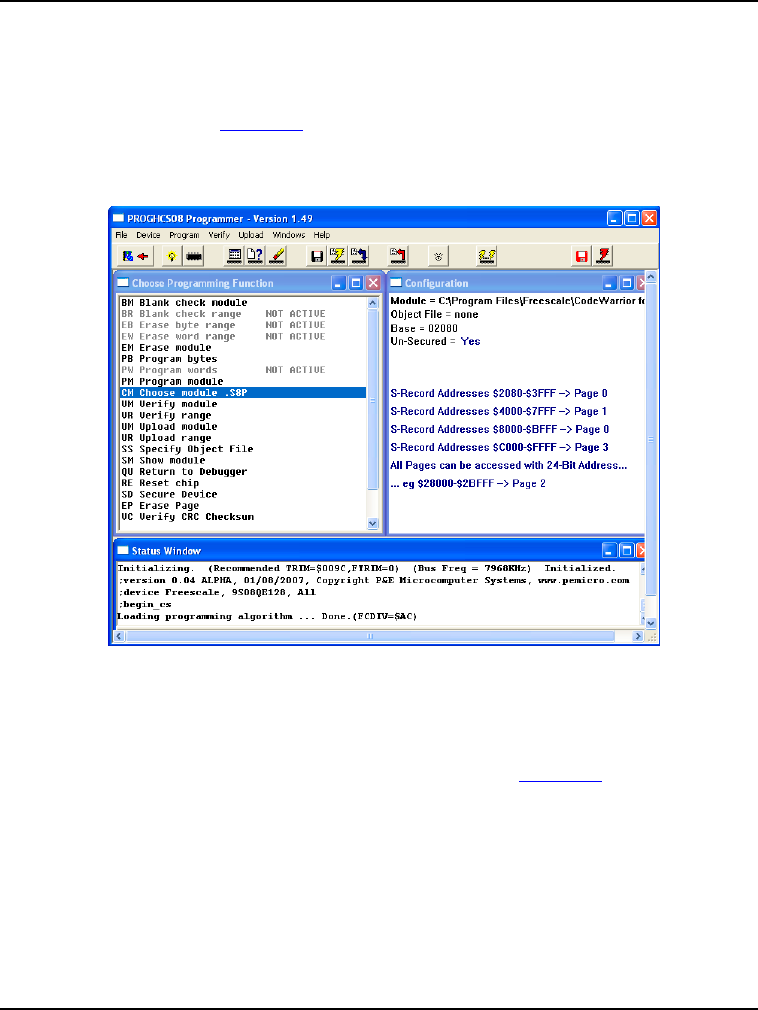Minimize the Configuration window
The image size is (758, 1010).
click(x=610, y=283)
